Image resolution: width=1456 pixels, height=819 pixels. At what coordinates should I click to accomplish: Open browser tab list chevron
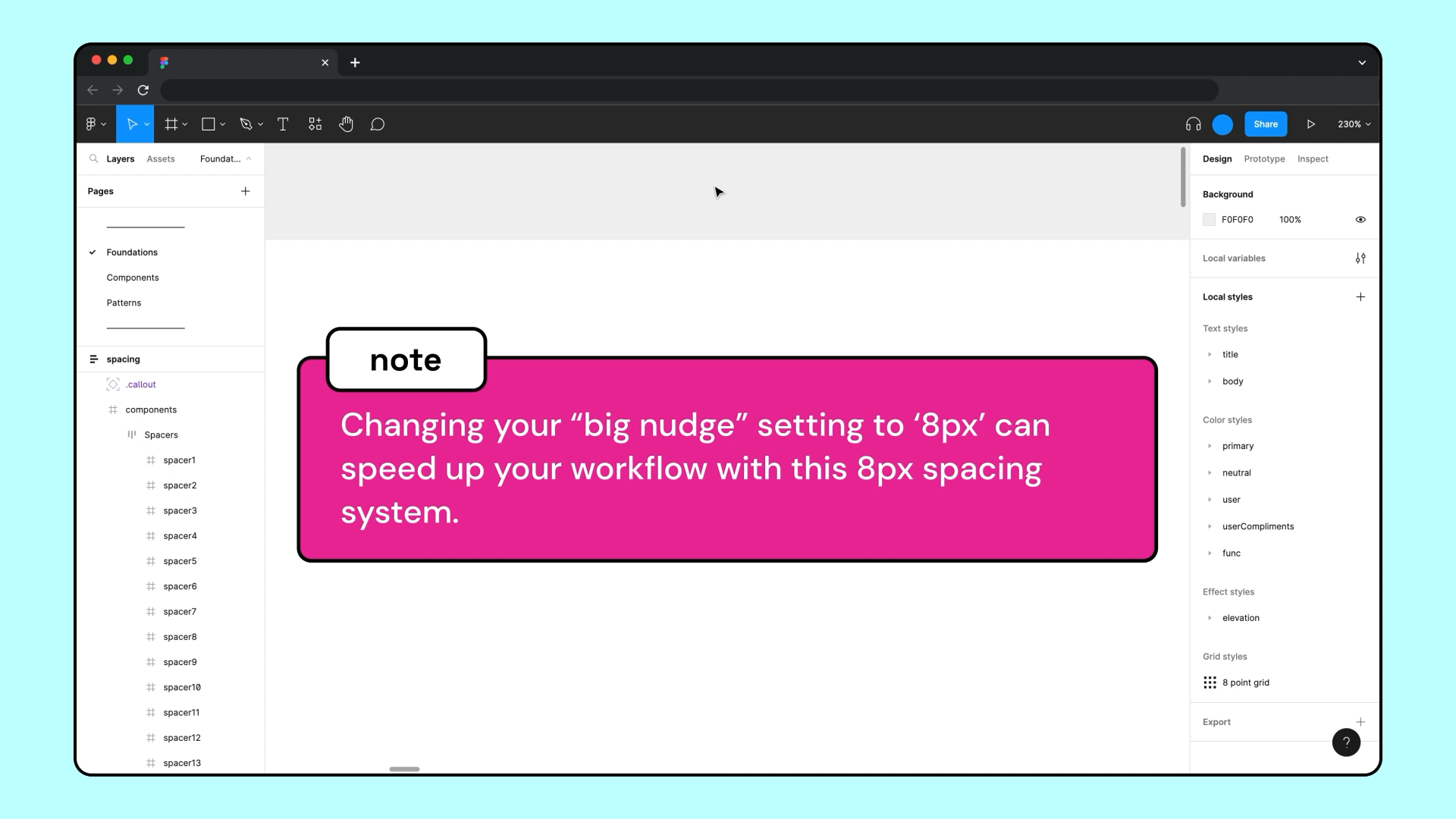coord(1362,63)
